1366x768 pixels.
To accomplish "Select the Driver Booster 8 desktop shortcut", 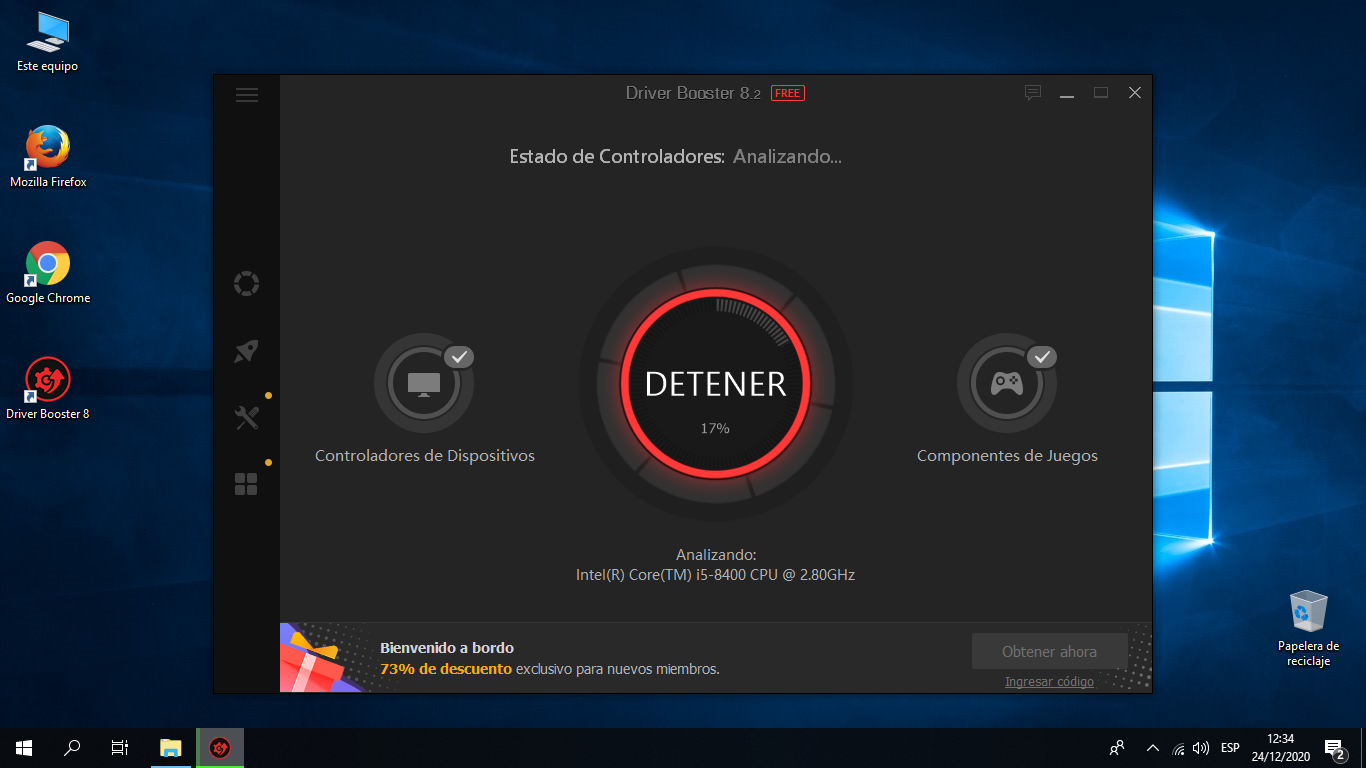I will (x=48, y=389).
